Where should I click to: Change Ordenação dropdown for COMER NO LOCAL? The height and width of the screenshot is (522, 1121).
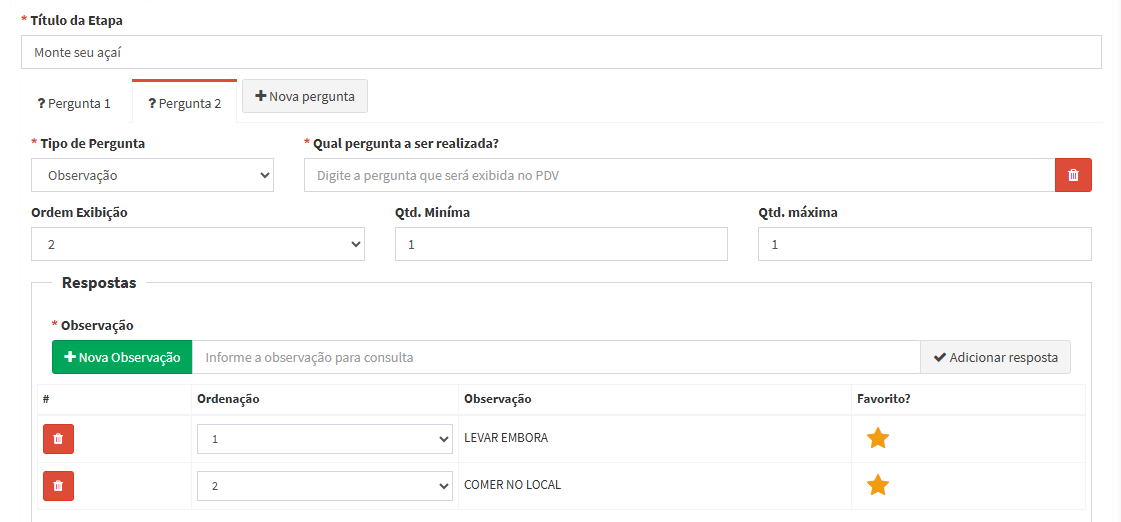[325, 486]
